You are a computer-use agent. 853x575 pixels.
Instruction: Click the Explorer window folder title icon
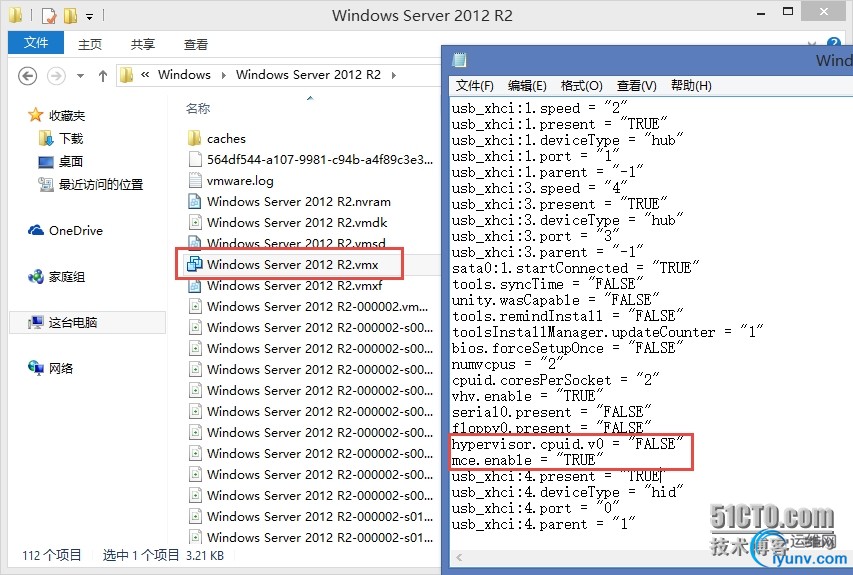point(16,15)
